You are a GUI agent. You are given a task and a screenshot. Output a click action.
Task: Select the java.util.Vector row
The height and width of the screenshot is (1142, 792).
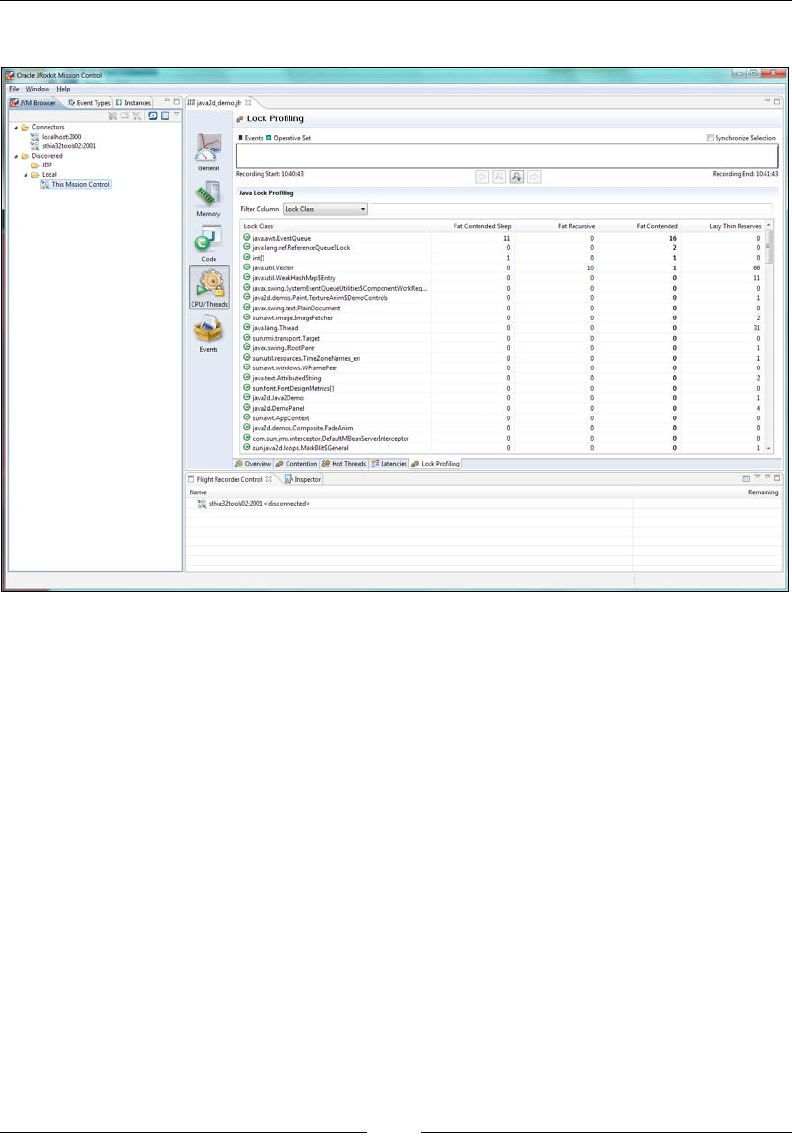coord(502,267)
